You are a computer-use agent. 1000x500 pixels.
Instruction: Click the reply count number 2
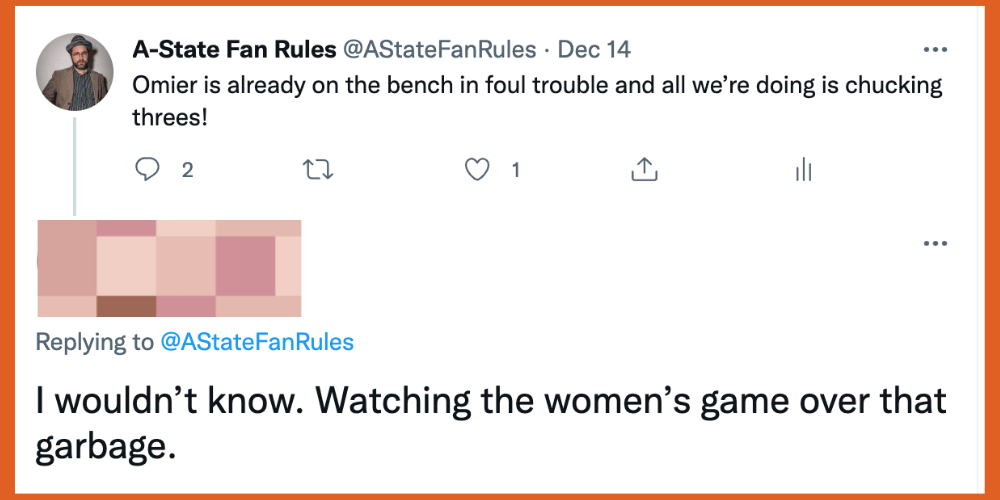pos(187,171)
